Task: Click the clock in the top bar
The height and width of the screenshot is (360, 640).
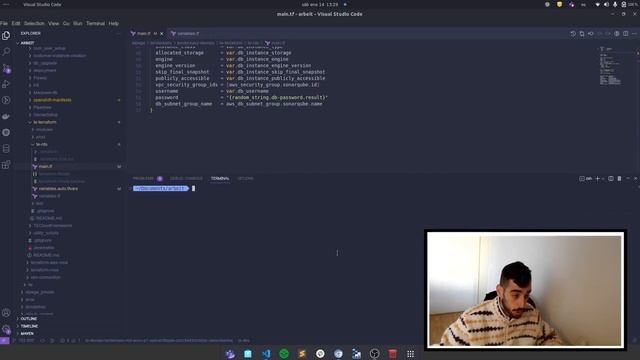Action: (320, 4)
